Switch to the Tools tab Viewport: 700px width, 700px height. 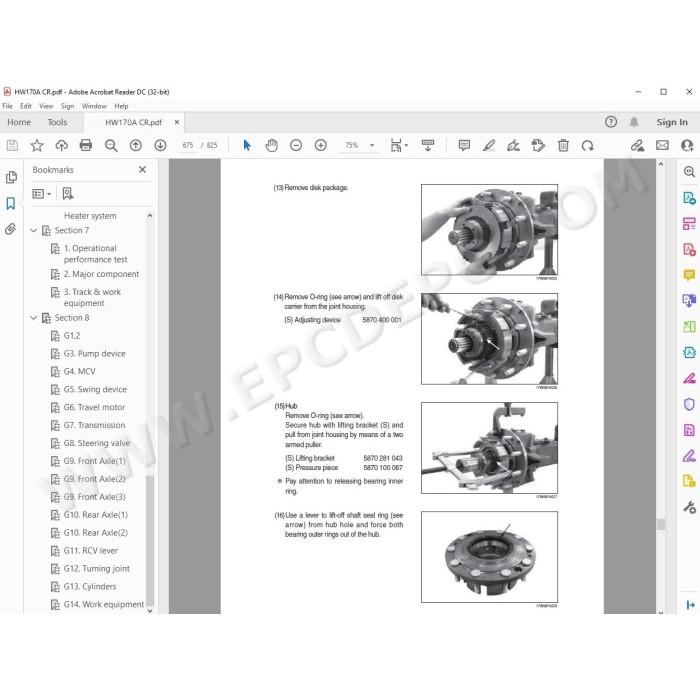(x=57, y=122)
